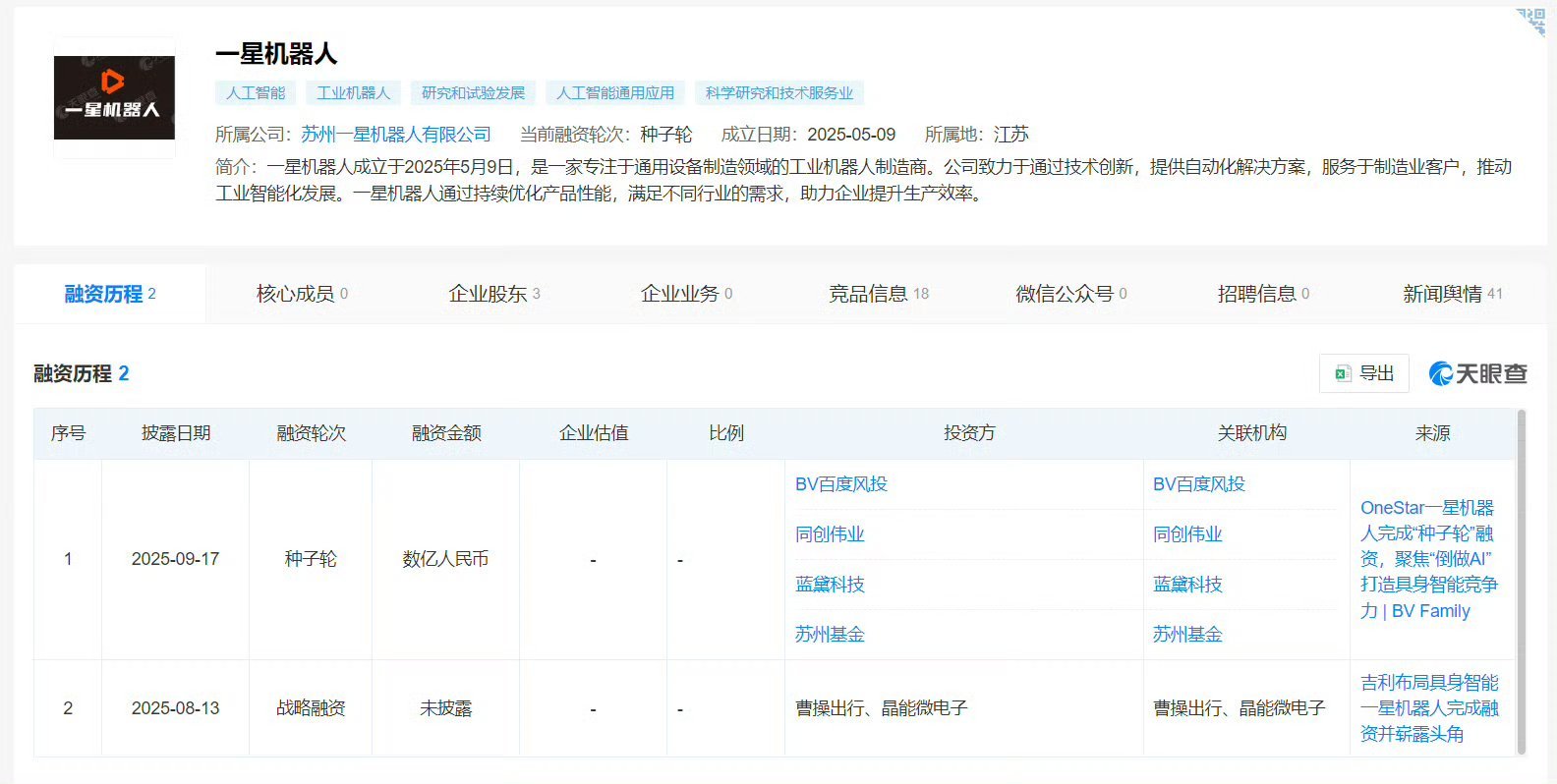Click the 2025-09-17 date cell
This screenshot has width=1557, height=784.
176,559
